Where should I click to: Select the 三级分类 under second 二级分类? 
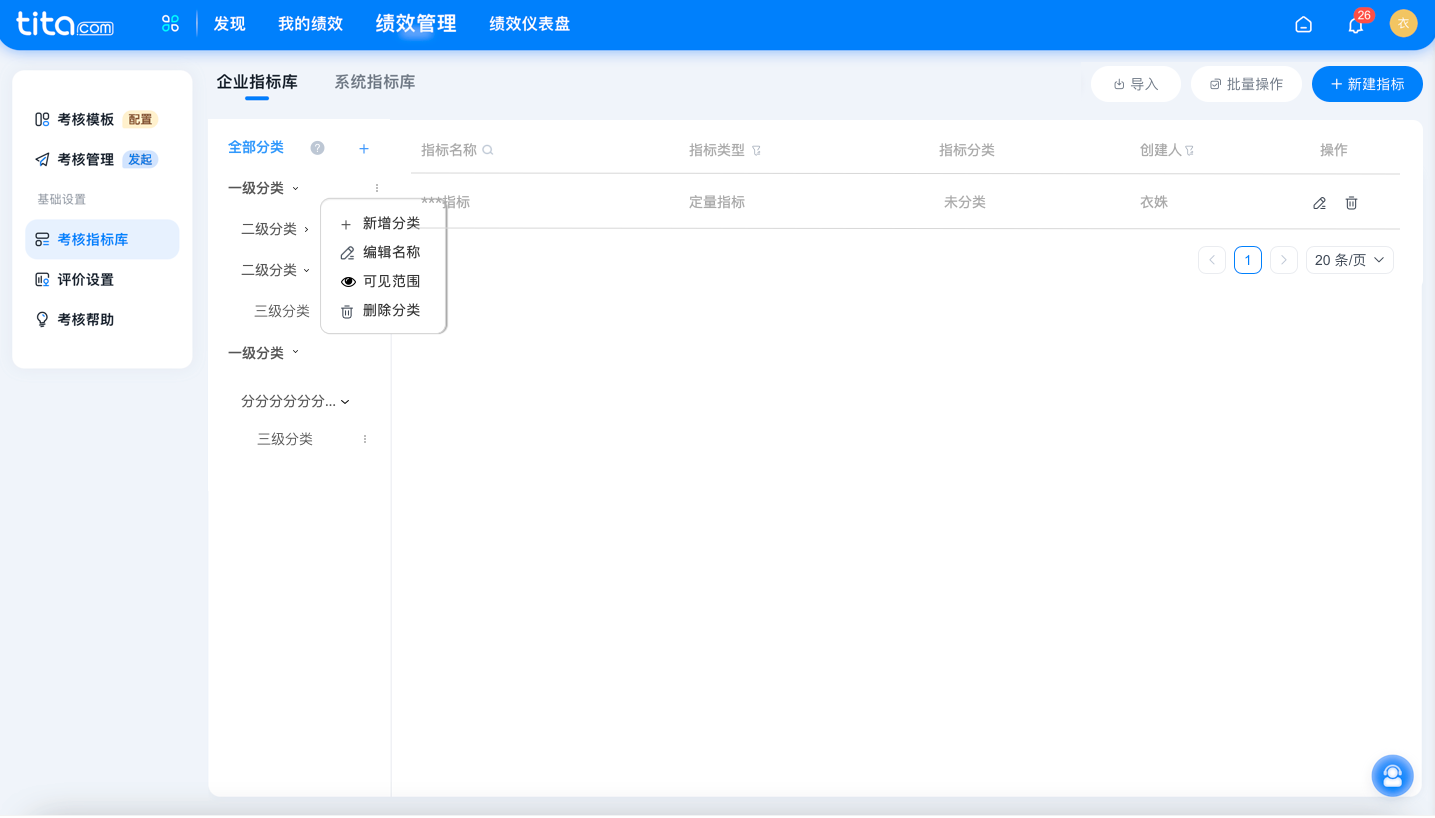pos(282,311)
